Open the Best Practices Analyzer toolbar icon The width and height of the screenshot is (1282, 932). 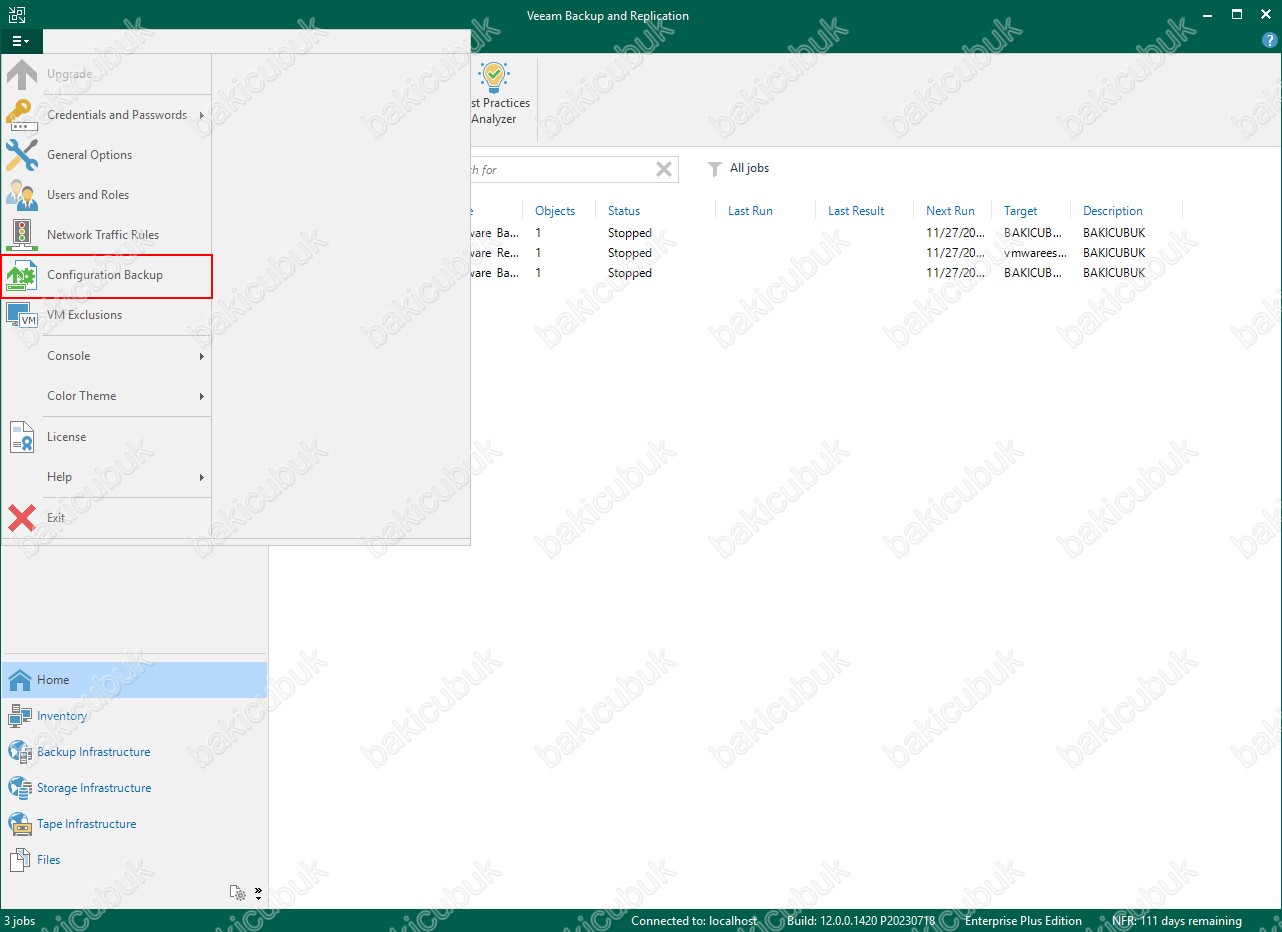coord(495,94)
